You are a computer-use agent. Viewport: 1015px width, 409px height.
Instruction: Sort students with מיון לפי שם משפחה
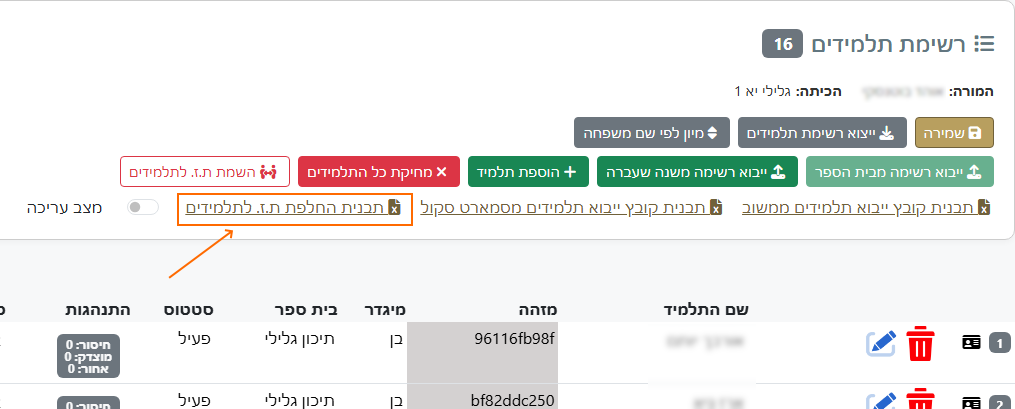(x=651, y=132)
